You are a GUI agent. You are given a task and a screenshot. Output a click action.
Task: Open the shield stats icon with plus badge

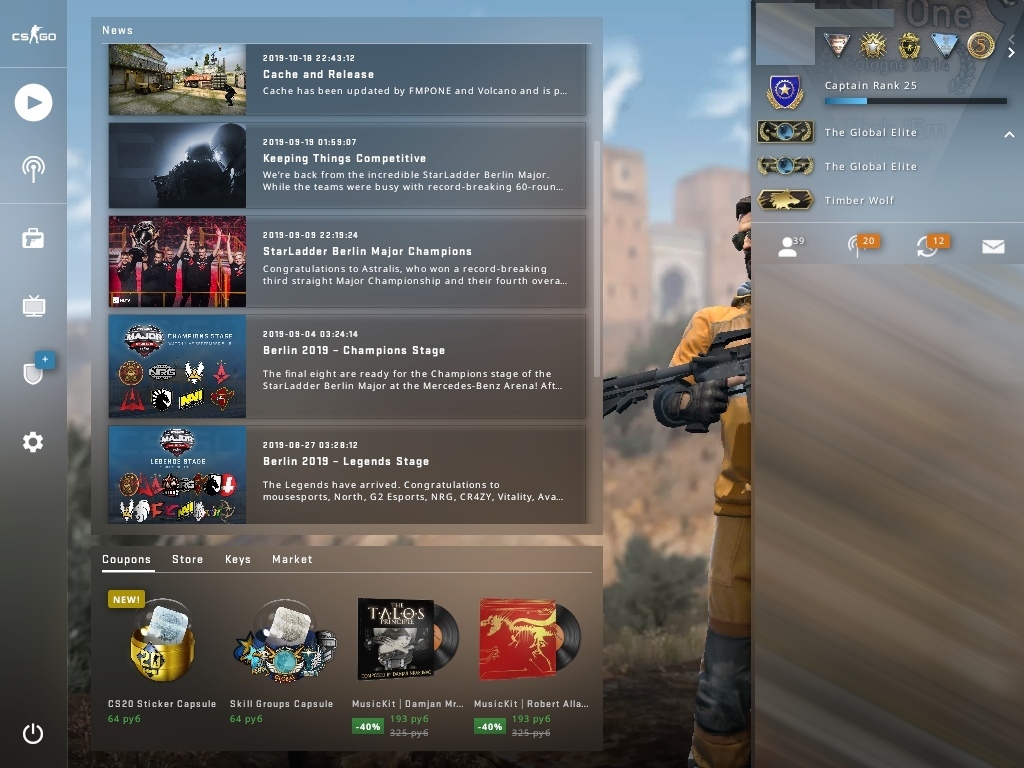(x=37, y=370)
